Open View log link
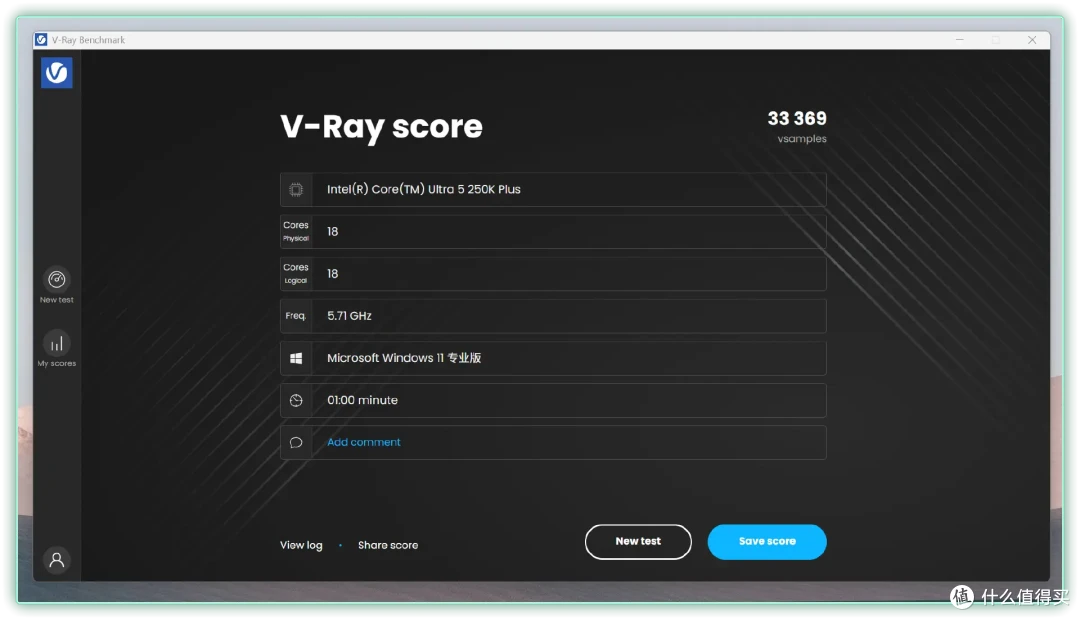The image size is (1080, 620). pyautogui.click(x=301, y=545)
